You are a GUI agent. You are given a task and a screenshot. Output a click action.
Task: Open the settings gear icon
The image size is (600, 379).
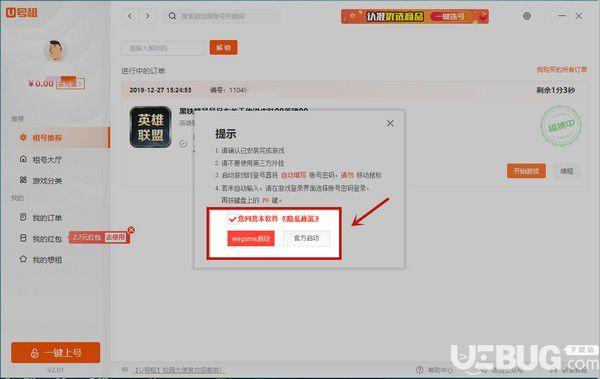[527, 16]
